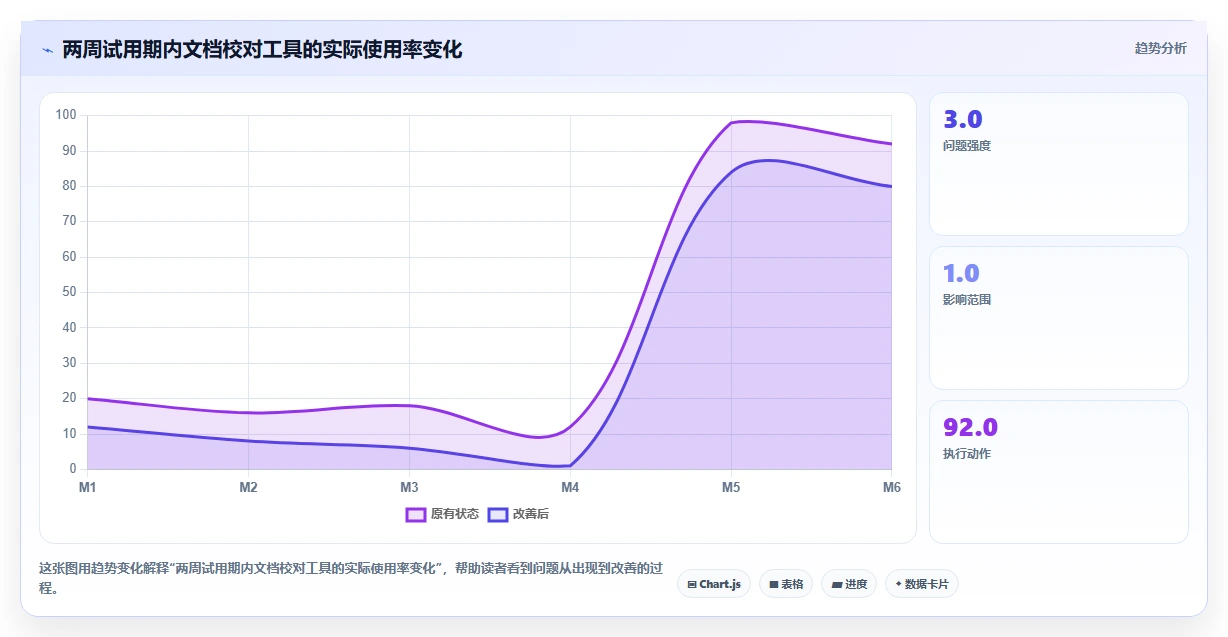Image resolution: width=1228 pixels, height=637 pixels.
Task: Click the 20 y-axis value
Action: pyautogui.click(x=69, y=398)
